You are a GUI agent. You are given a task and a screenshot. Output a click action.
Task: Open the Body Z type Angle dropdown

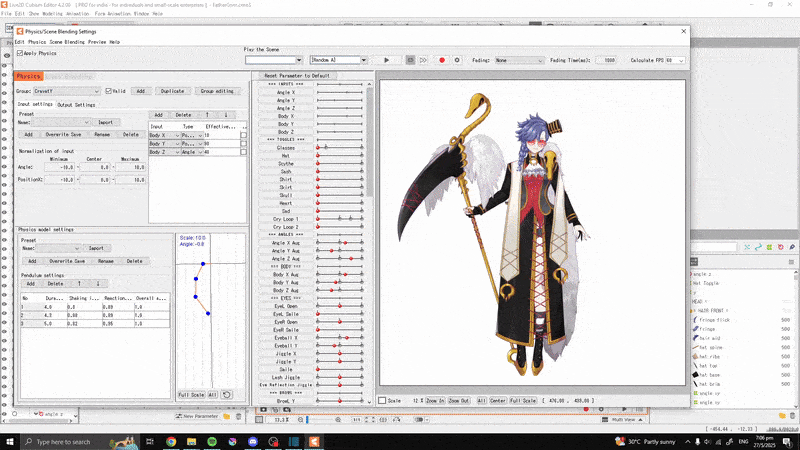(192, 152)
